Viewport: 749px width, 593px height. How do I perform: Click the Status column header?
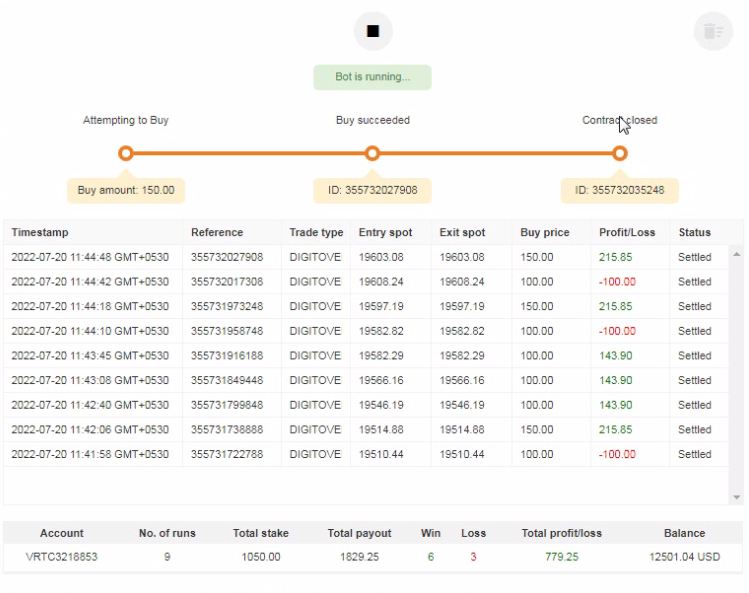point(694,232)
